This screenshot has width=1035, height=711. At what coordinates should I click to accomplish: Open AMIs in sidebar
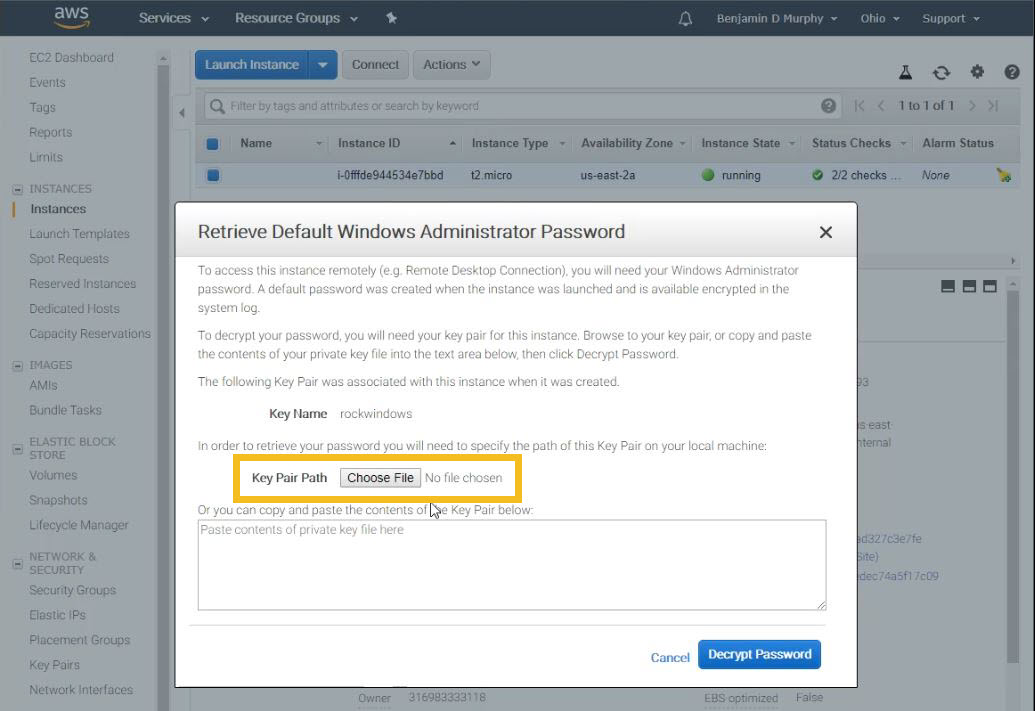(x=43, y=385)
